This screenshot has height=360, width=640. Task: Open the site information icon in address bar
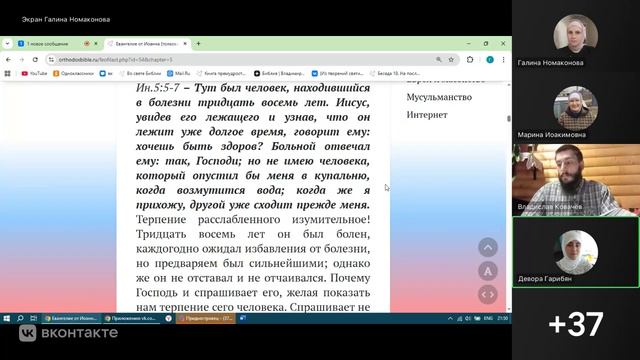tap(51, 60)
